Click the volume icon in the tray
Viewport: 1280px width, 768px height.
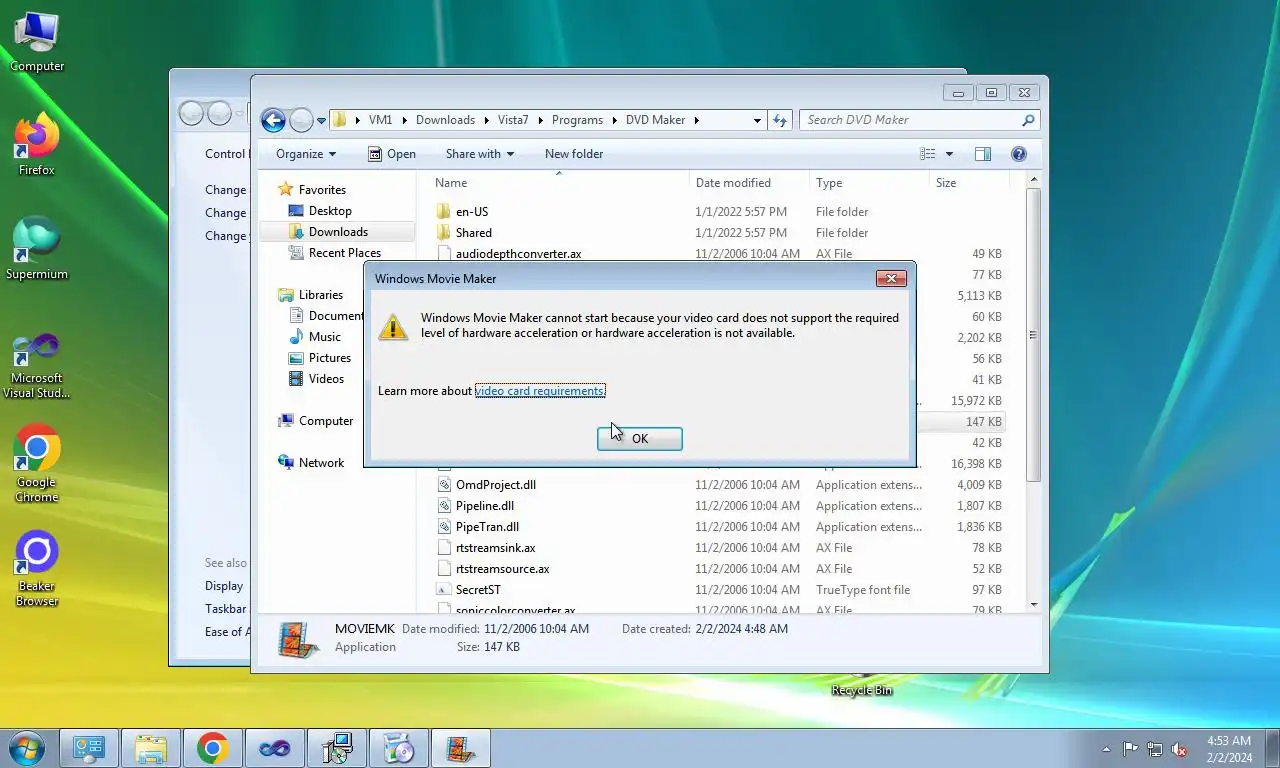click(1180, 749)
